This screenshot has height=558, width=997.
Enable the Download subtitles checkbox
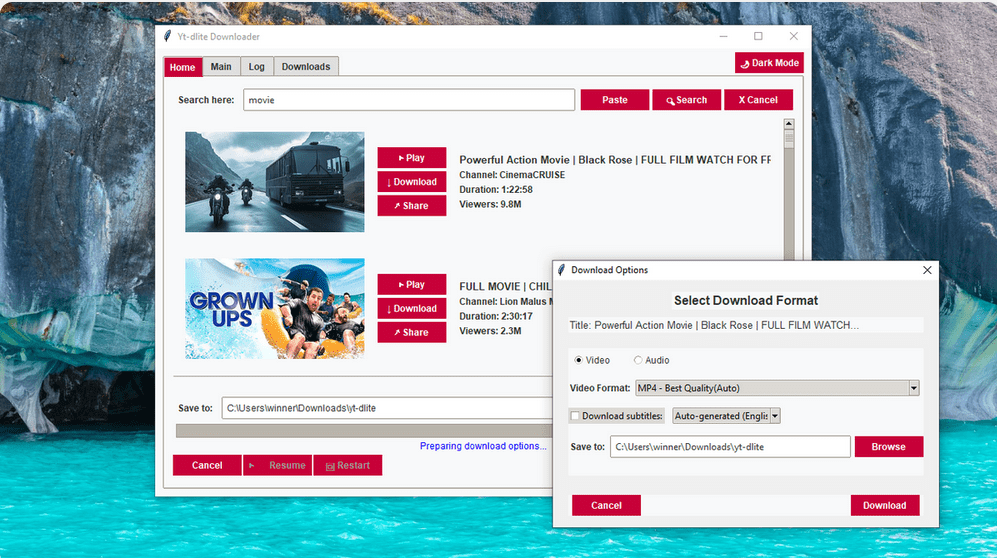pyautogui.click(x=575, y=416)
